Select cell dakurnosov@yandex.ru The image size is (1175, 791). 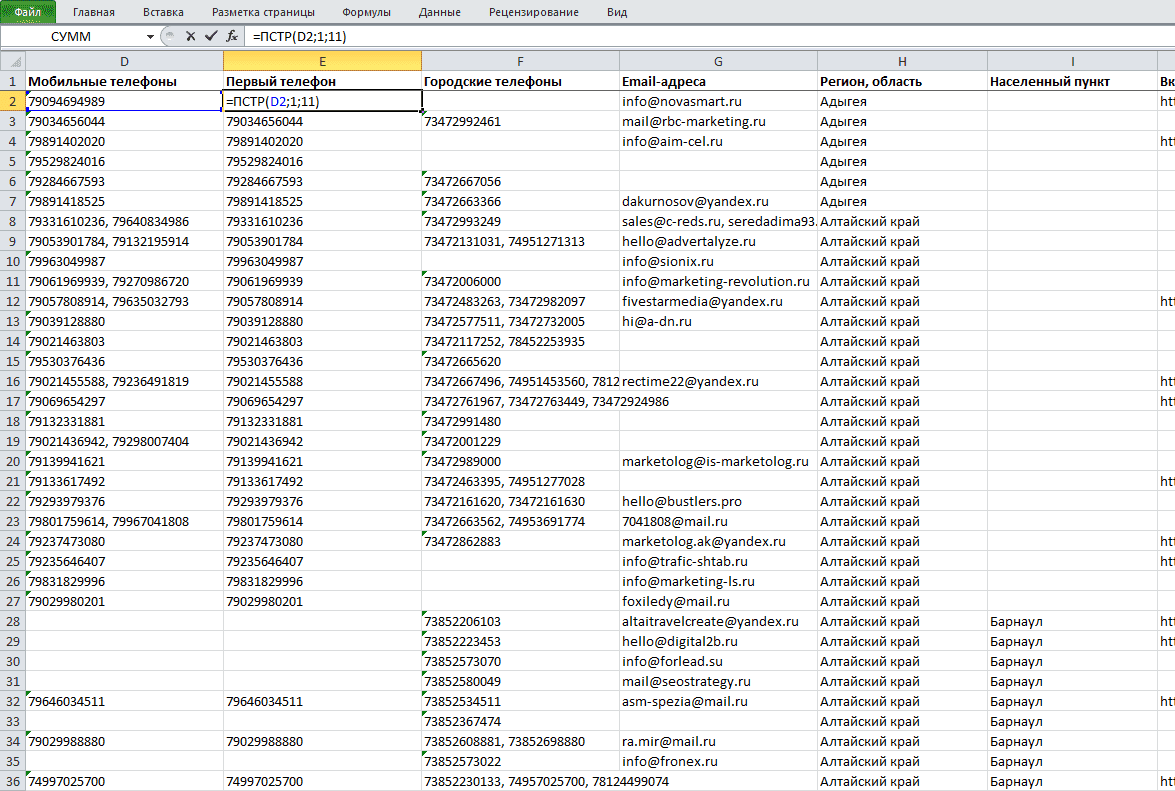(718, 201)
